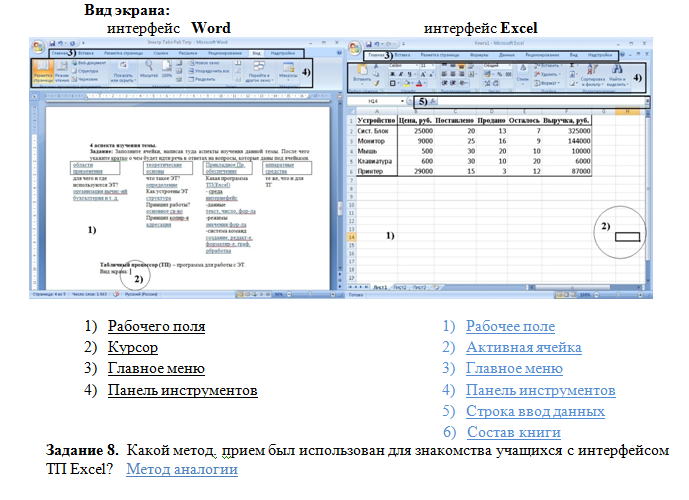Select cell Клавиатура in Excel table
Screen dimensions: 689x500
(375, 161)
